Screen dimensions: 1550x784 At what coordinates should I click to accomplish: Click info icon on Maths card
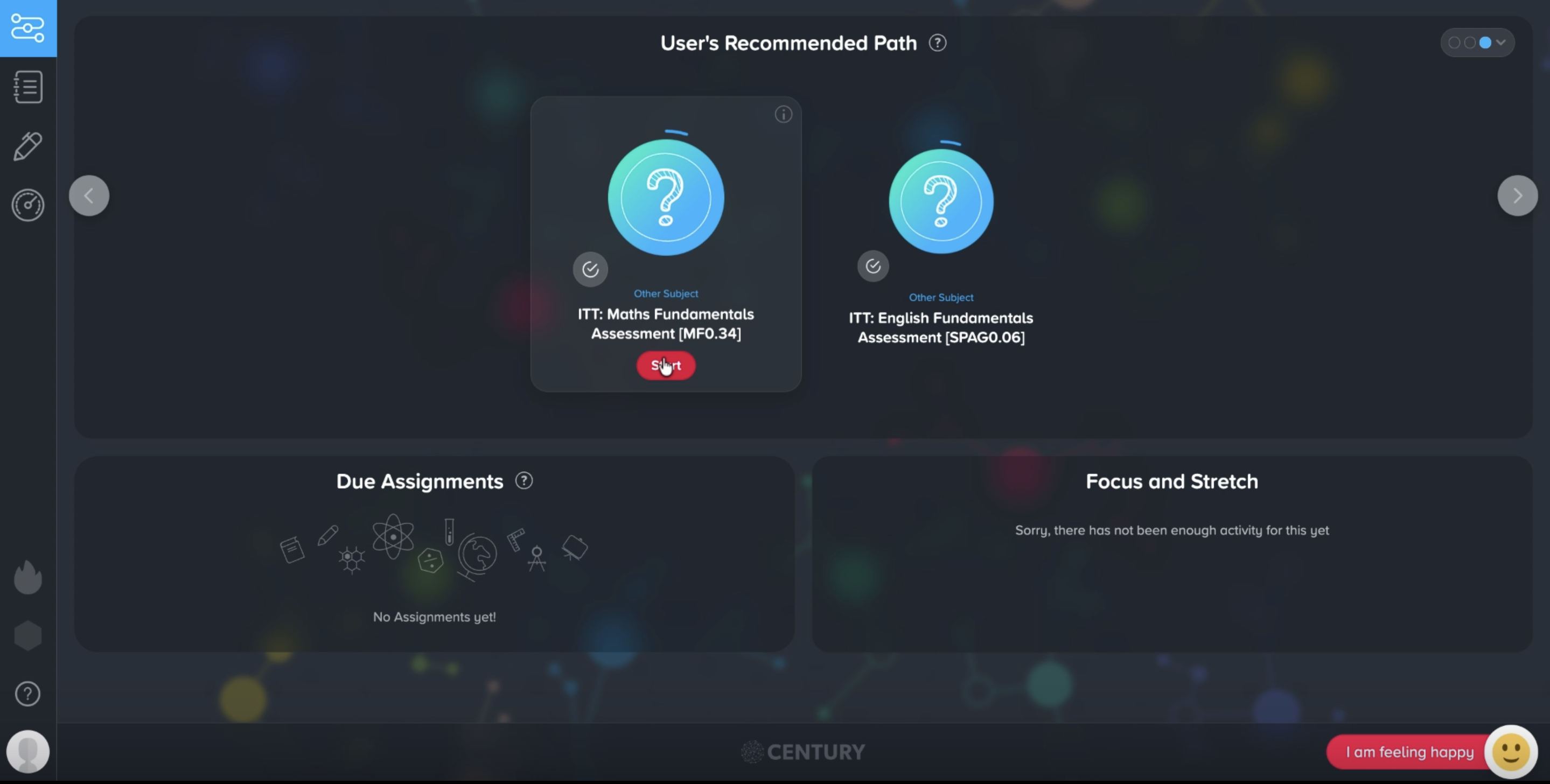click(x=783, y=114)
